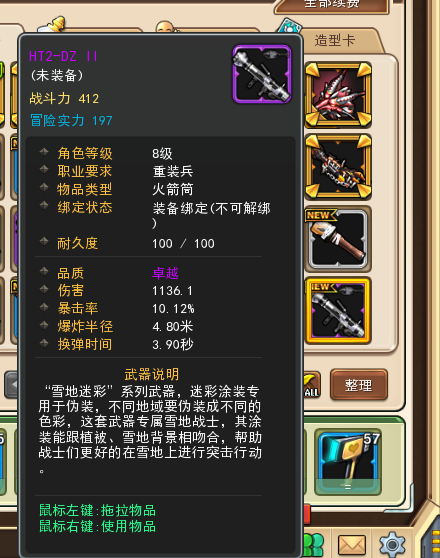
Task: Open the baby bottle icon tab
Action: point(52,25)
